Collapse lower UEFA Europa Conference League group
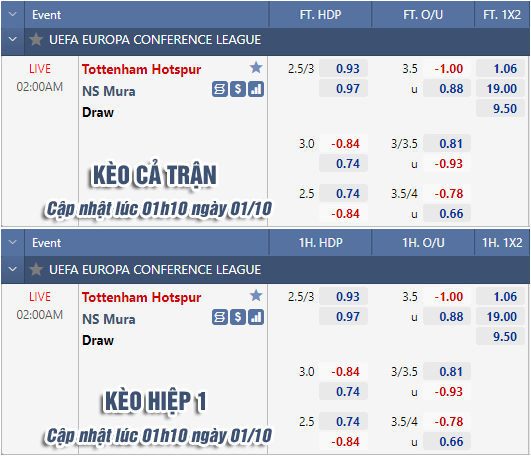The width and height of the screenshot is (531, 457). click(13, 269)
